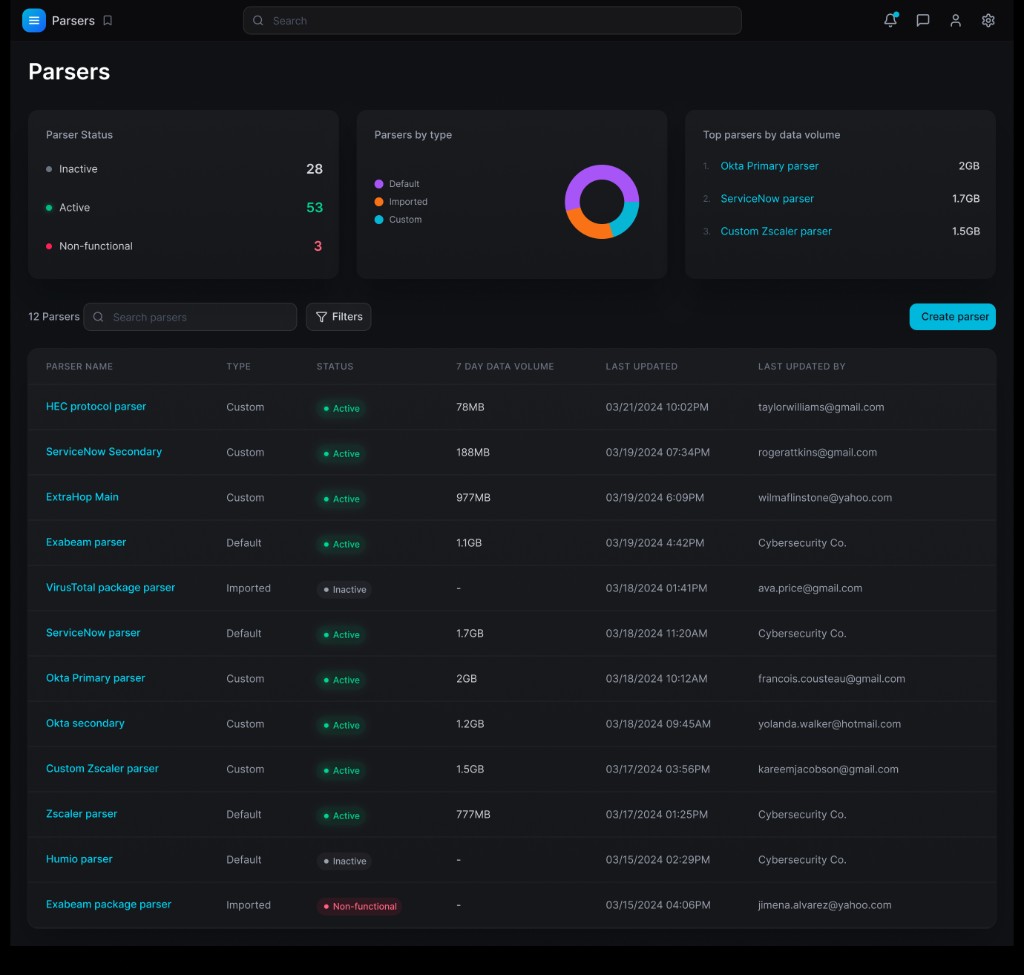
Task: Switch to the Parsers title heading
Action: (x=68, y=71)
